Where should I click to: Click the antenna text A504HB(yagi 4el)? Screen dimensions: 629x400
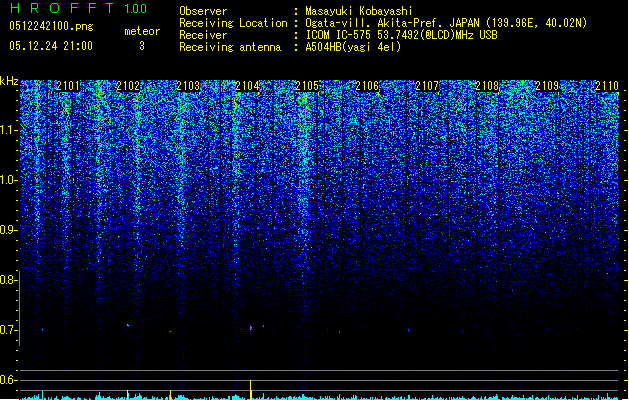coord(353,47)
